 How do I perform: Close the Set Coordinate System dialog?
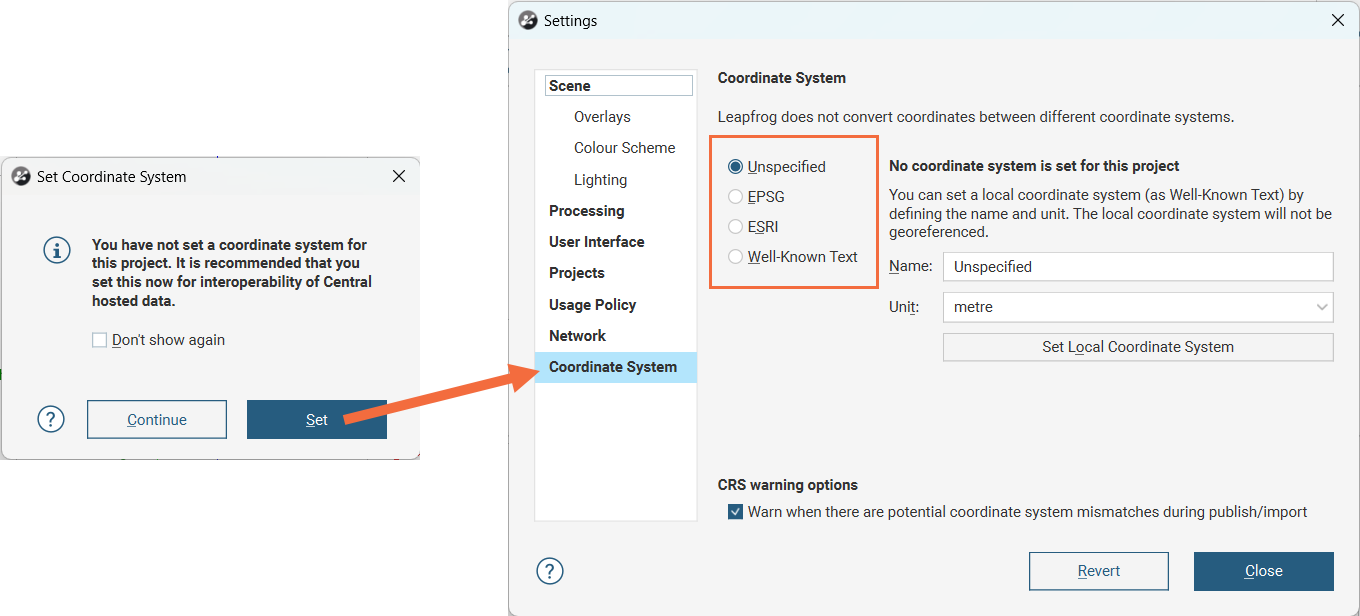(x=399, y=177)
